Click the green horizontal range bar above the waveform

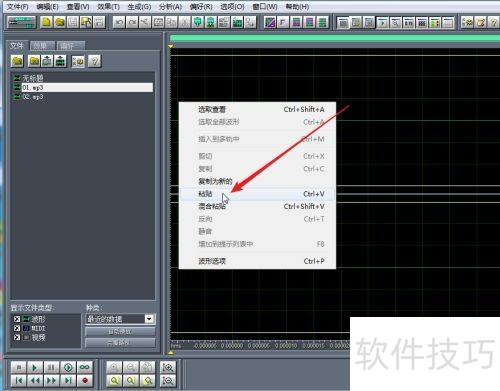pos(335,39)
